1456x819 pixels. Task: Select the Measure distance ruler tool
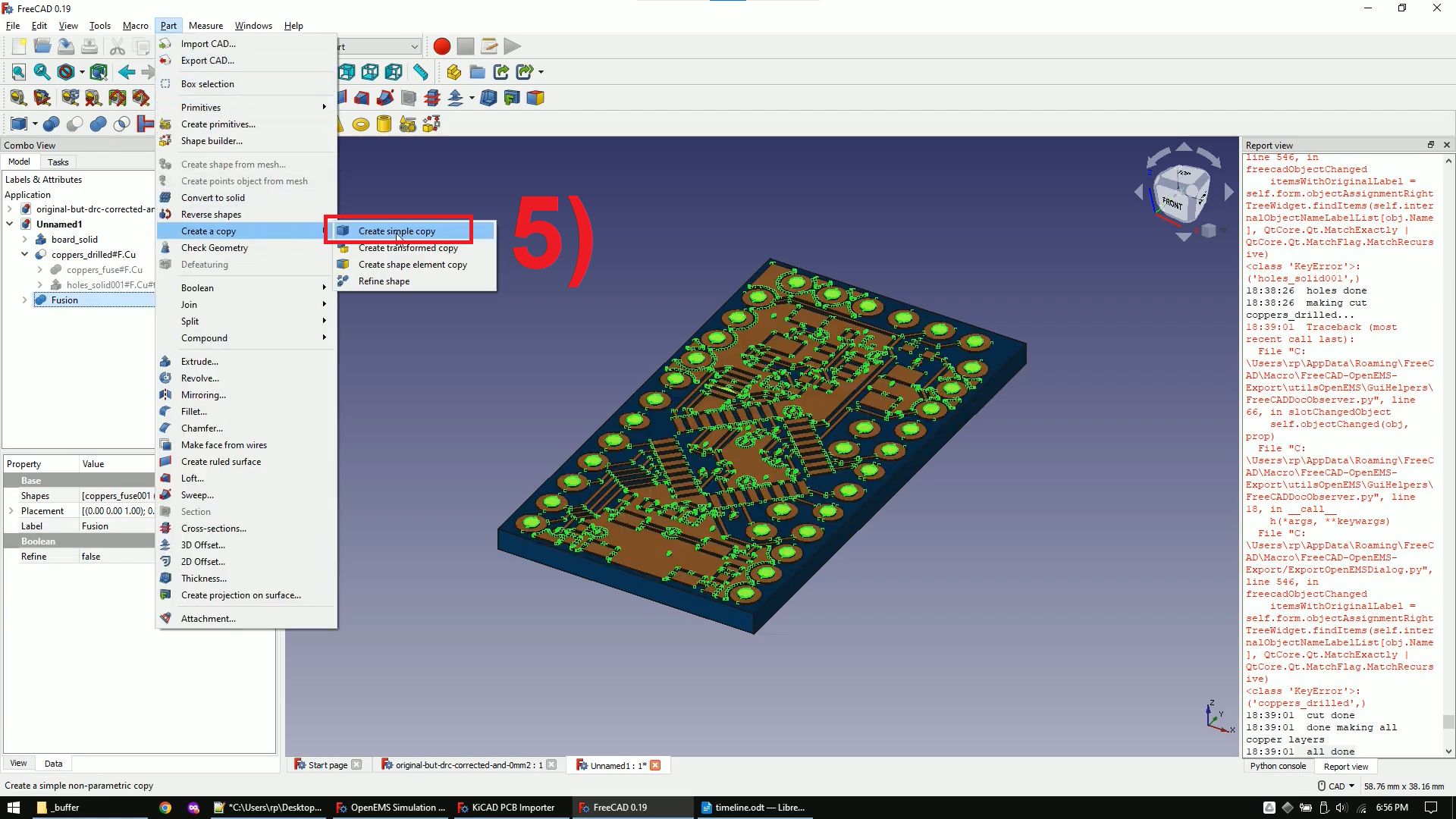(421, 72)
